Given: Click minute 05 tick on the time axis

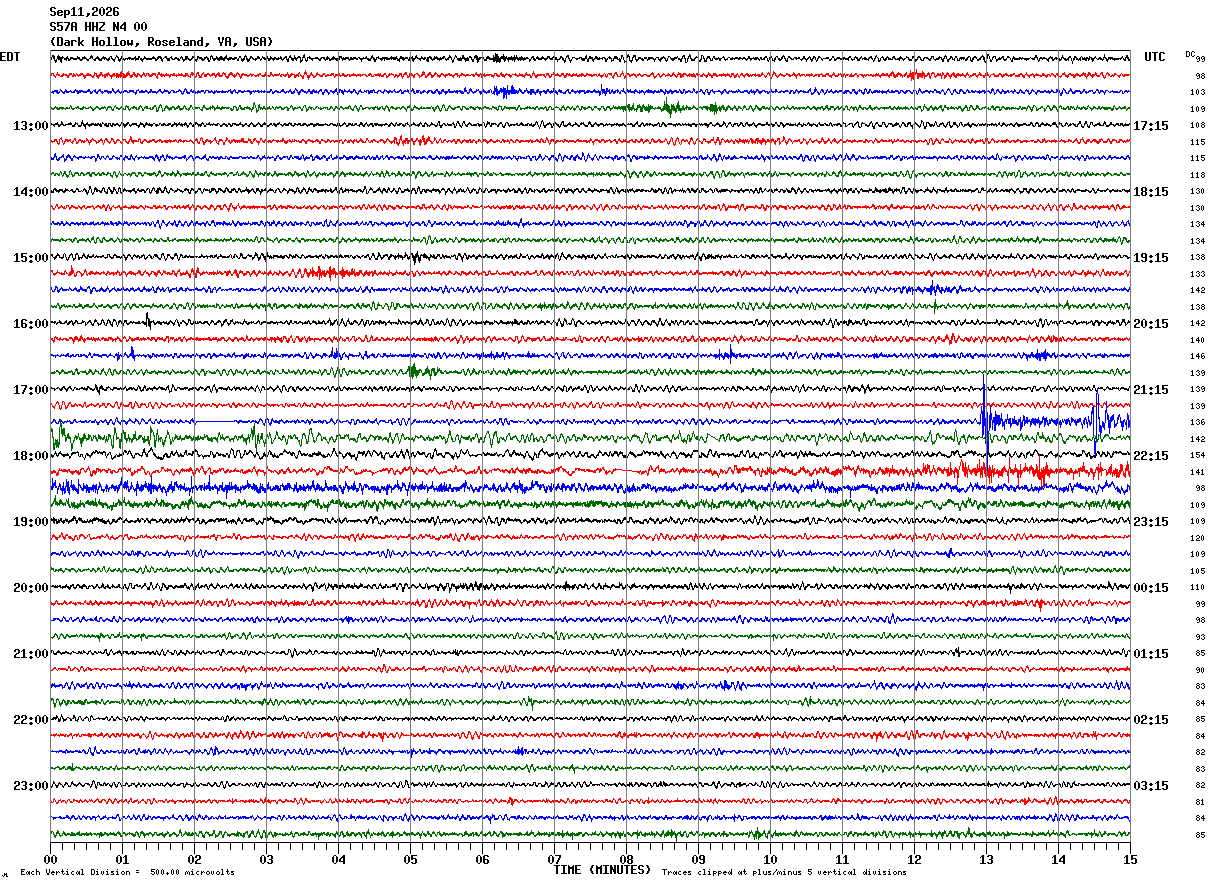Looking at the screenshot, I should (410, 859).
